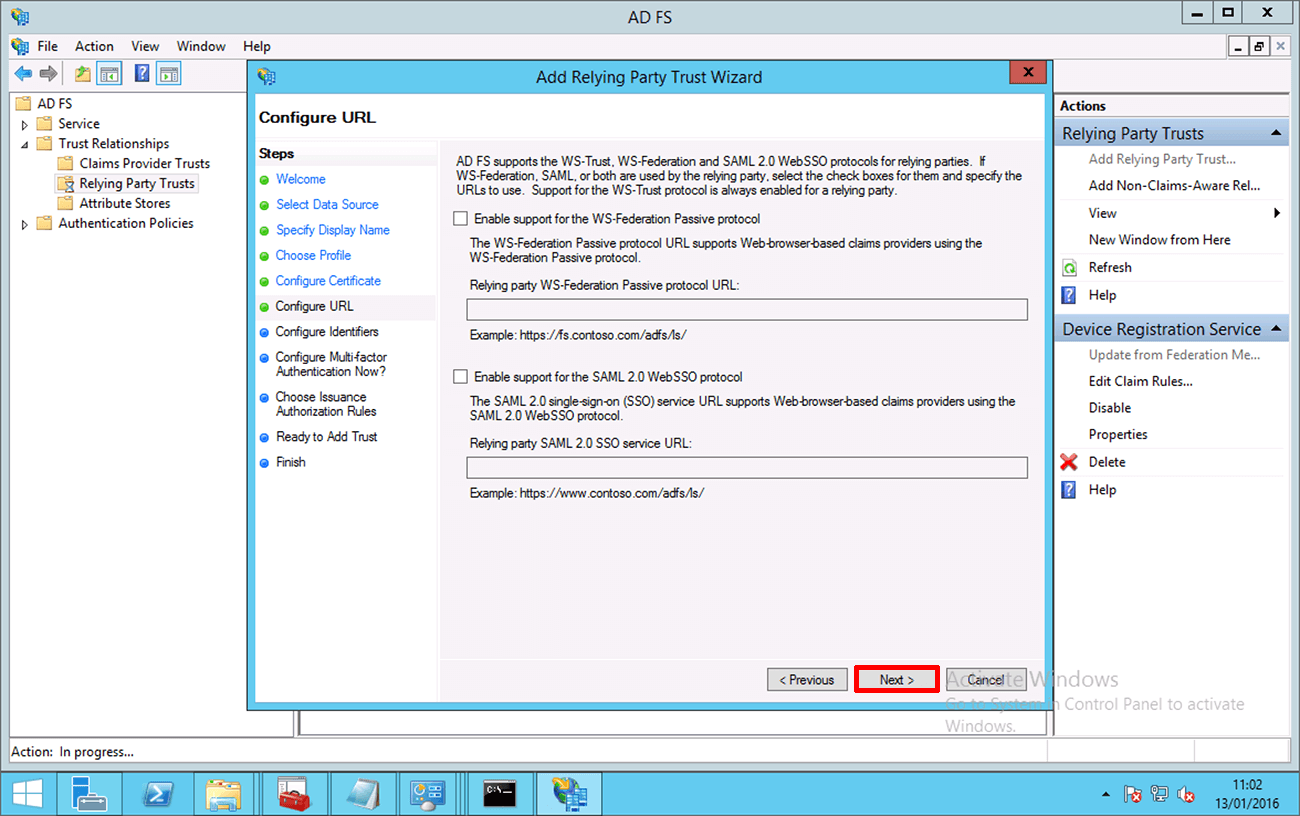Viewport: 1300px width, 816px height.
Task: Select the AD FS root tree node
Action: tap(55, 104)
